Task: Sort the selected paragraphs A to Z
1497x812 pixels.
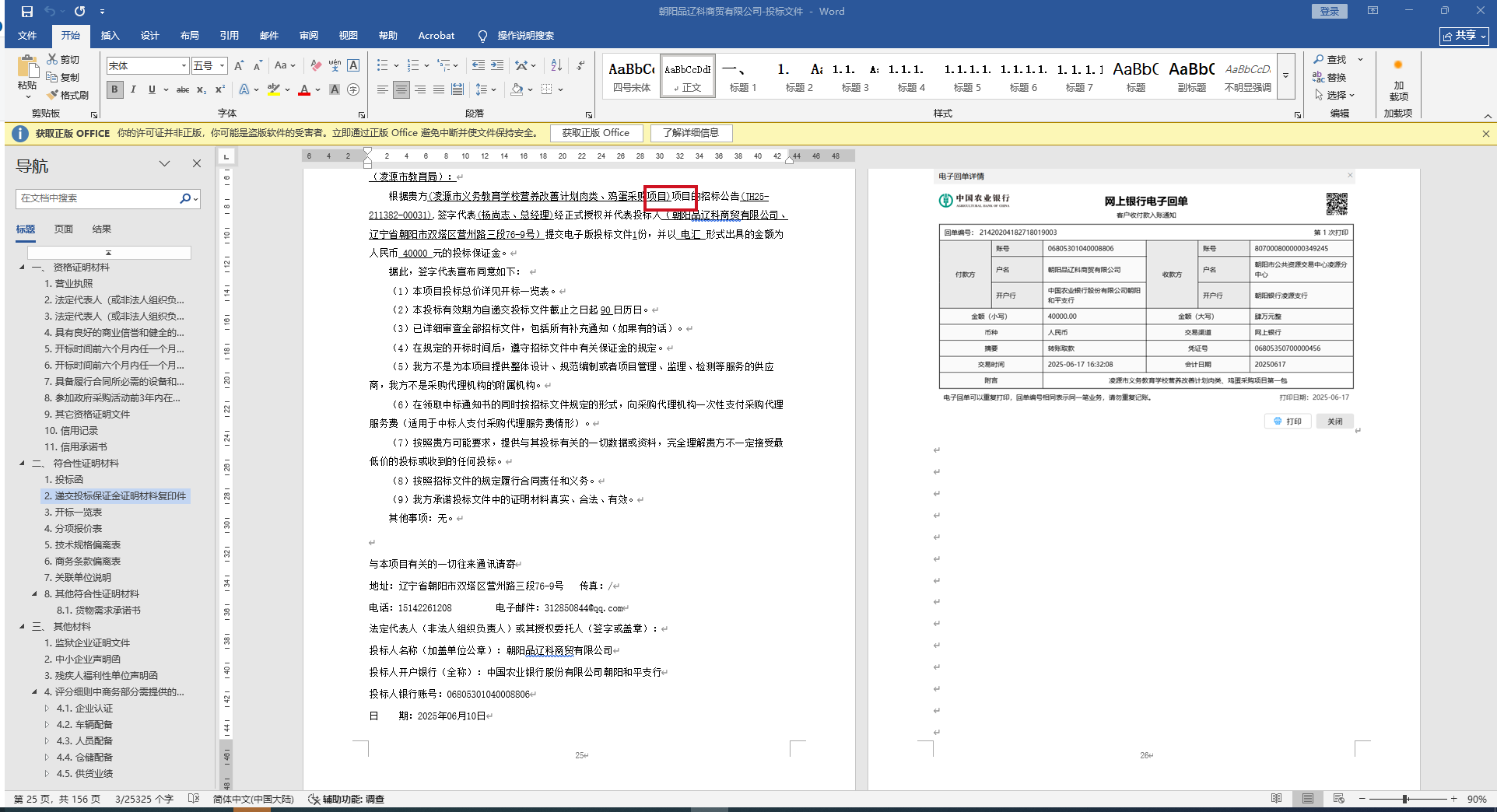Action: [556, 66]
